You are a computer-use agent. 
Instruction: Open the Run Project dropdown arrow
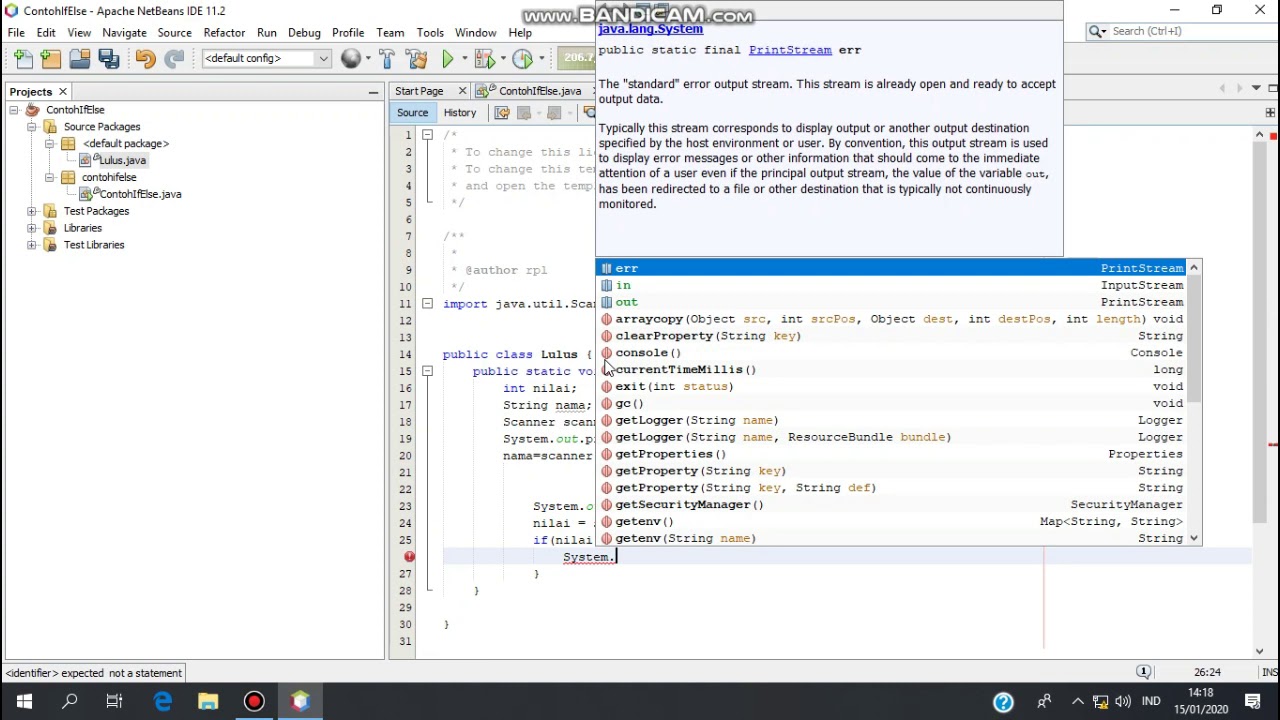[x=463, y=59]
